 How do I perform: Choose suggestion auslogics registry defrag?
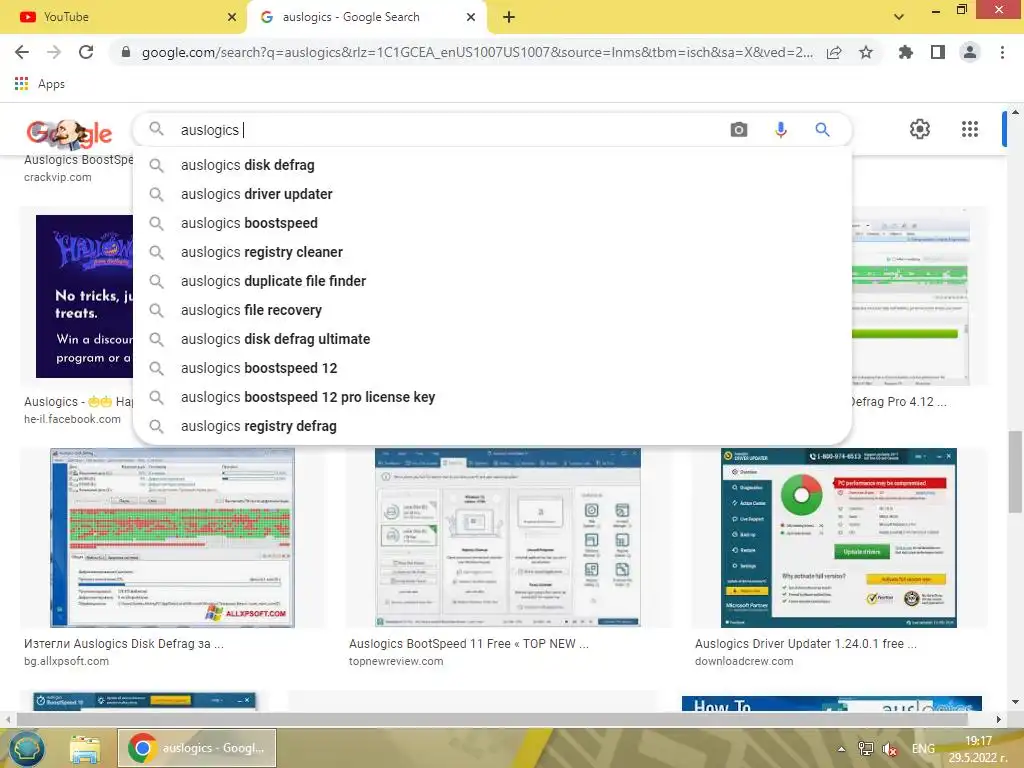(x=492, y=426)
